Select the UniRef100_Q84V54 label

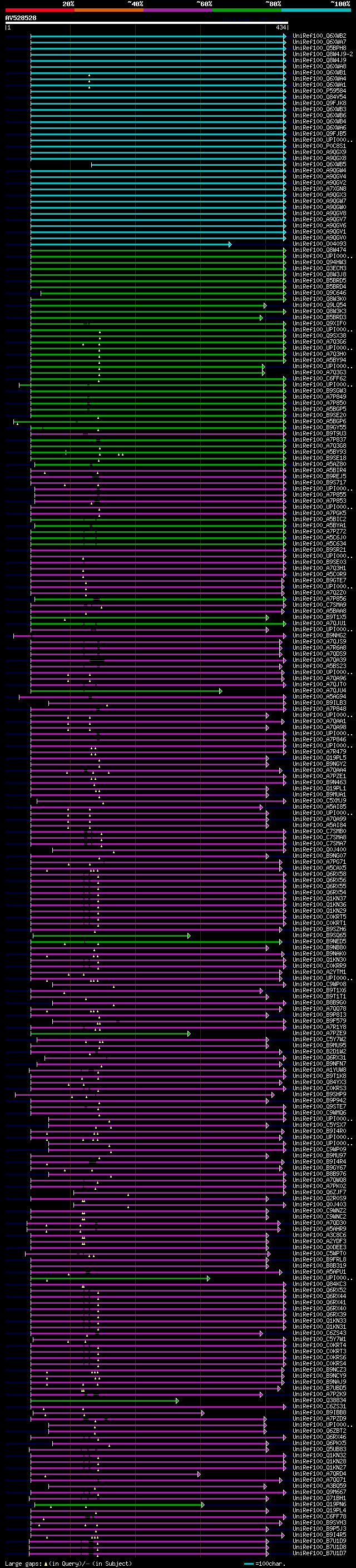319,97
